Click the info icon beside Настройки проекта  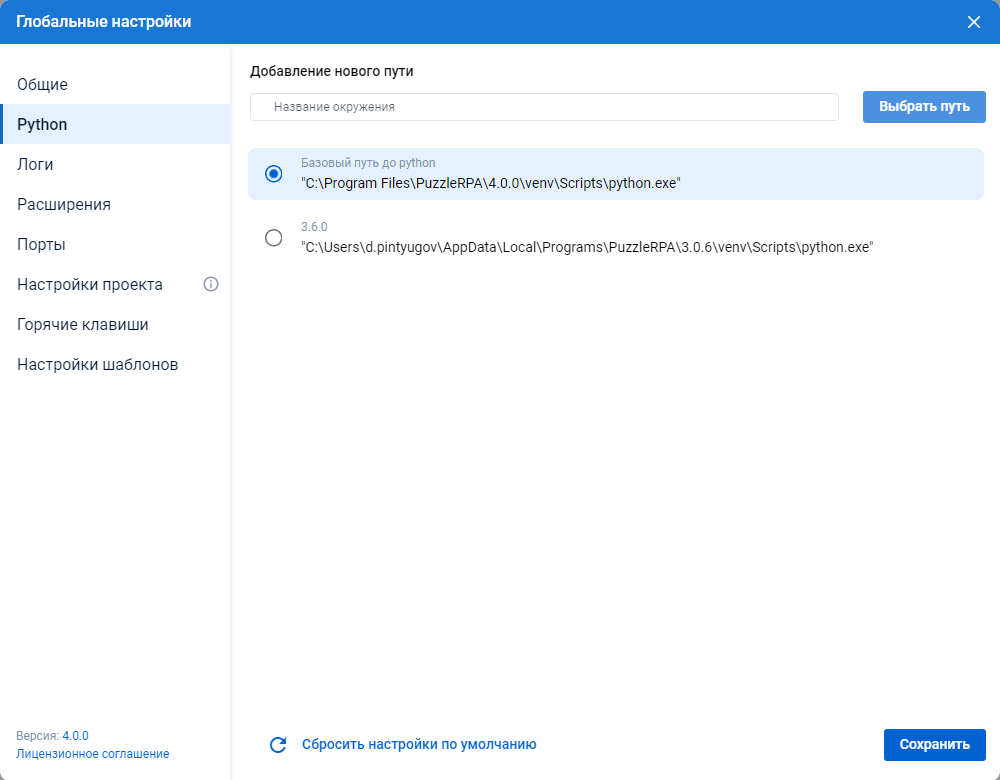210,284
